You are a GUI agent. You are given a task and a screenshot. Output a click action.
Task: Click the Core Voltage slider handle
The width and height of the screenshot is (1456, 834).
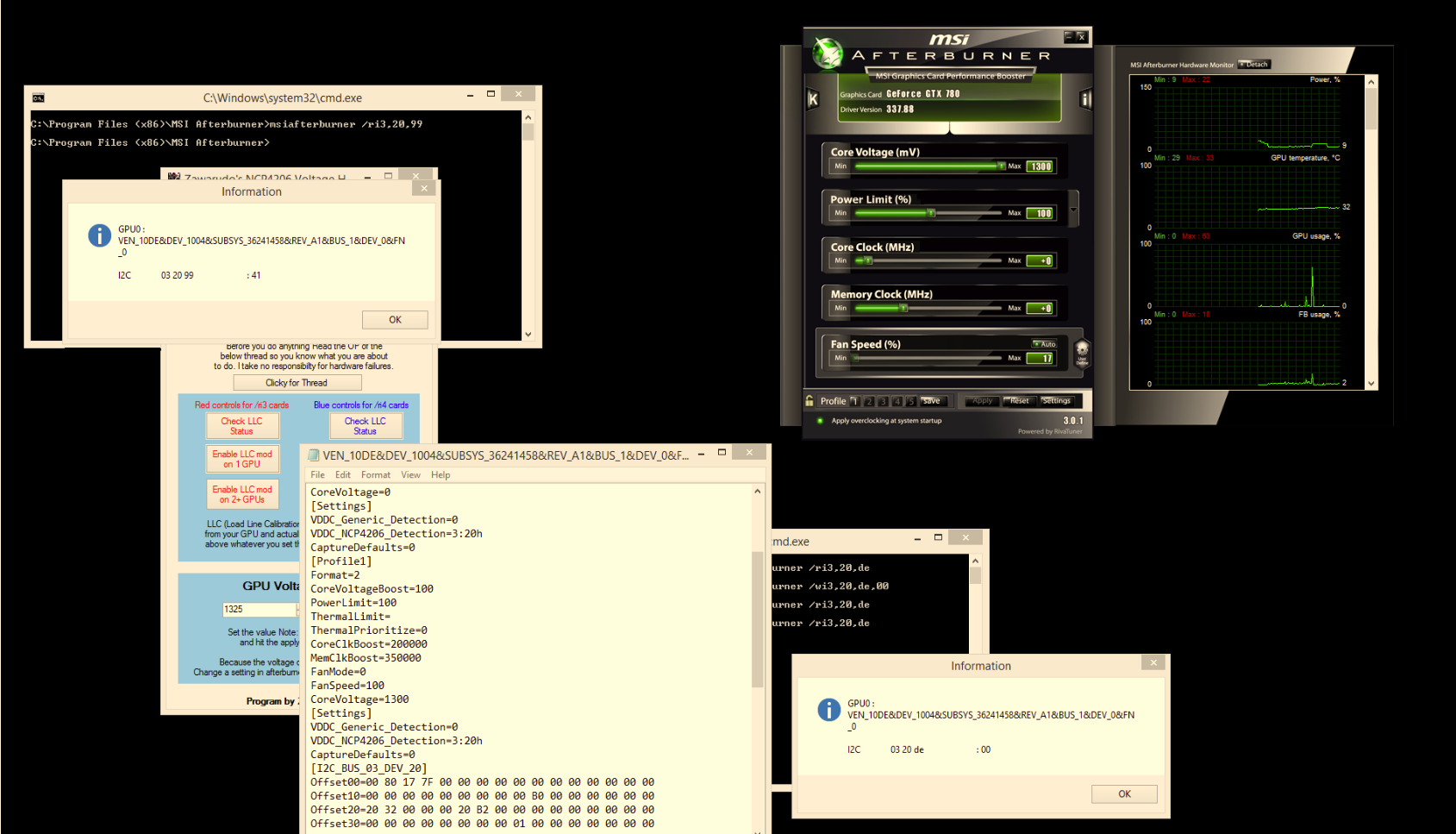(x=1001, y=166)
